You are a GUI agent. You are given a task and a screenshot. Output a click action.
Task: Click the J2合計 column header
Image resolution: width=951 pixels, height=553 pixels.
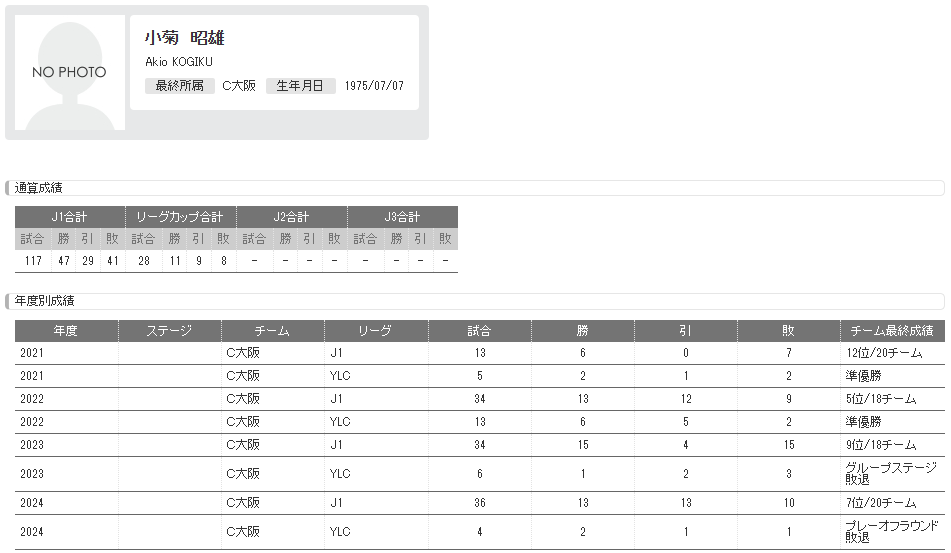(292, 217)
